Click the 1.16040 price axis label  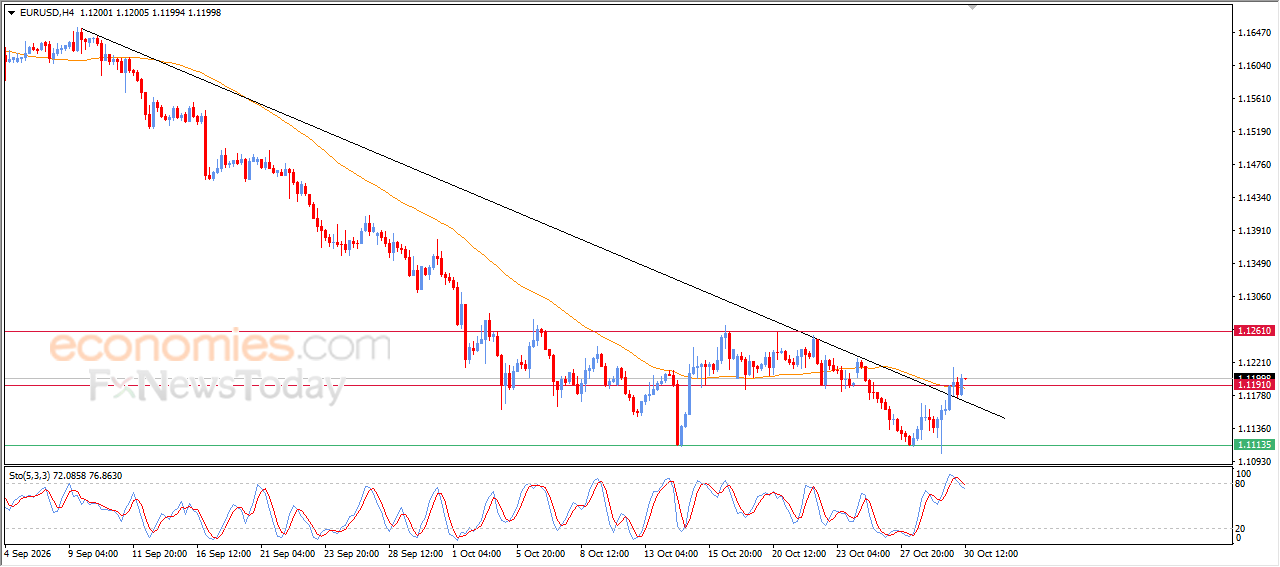click(1253, 66)
